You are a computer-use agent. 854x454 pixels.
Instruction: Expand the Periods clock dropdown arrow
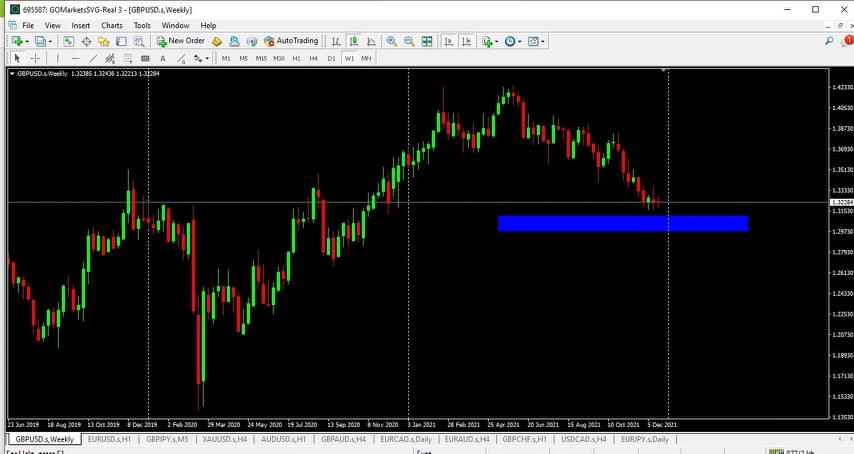coord(520,41)
